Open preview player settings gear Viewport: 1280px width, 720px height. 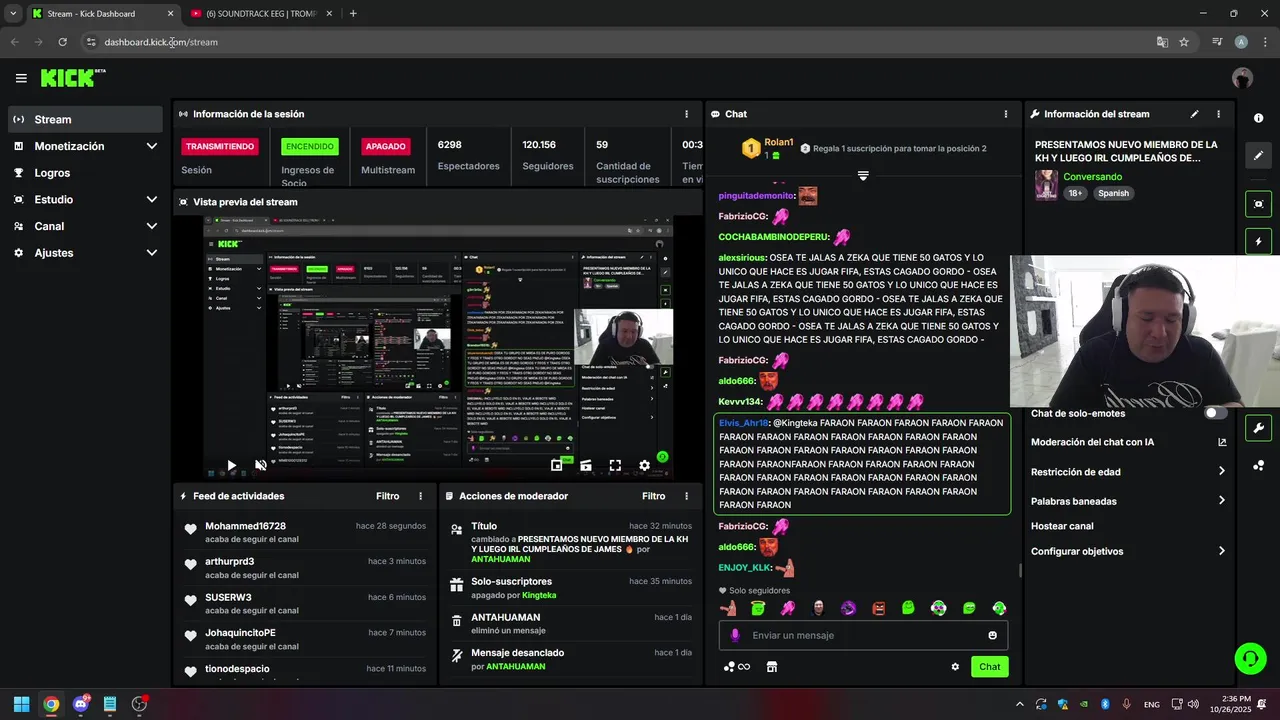pyautogui.click(x=644, y=465)
